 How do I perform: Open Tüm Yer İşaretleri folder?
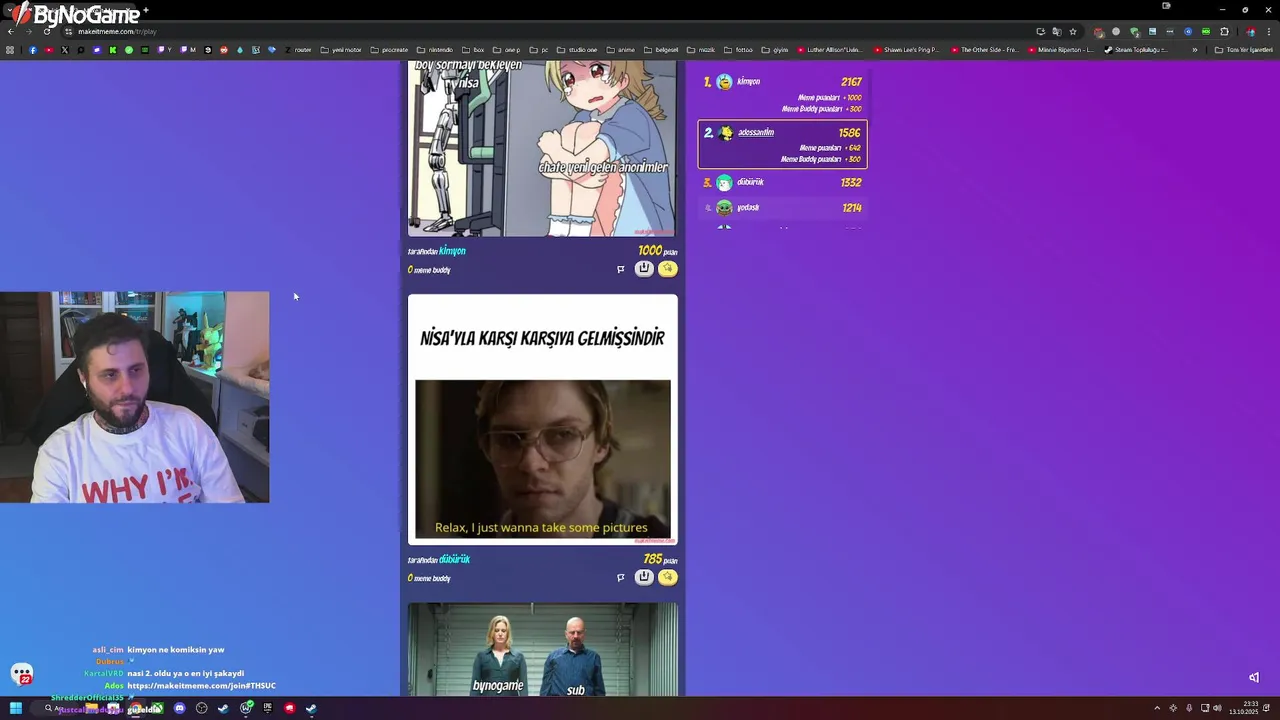1243,50
